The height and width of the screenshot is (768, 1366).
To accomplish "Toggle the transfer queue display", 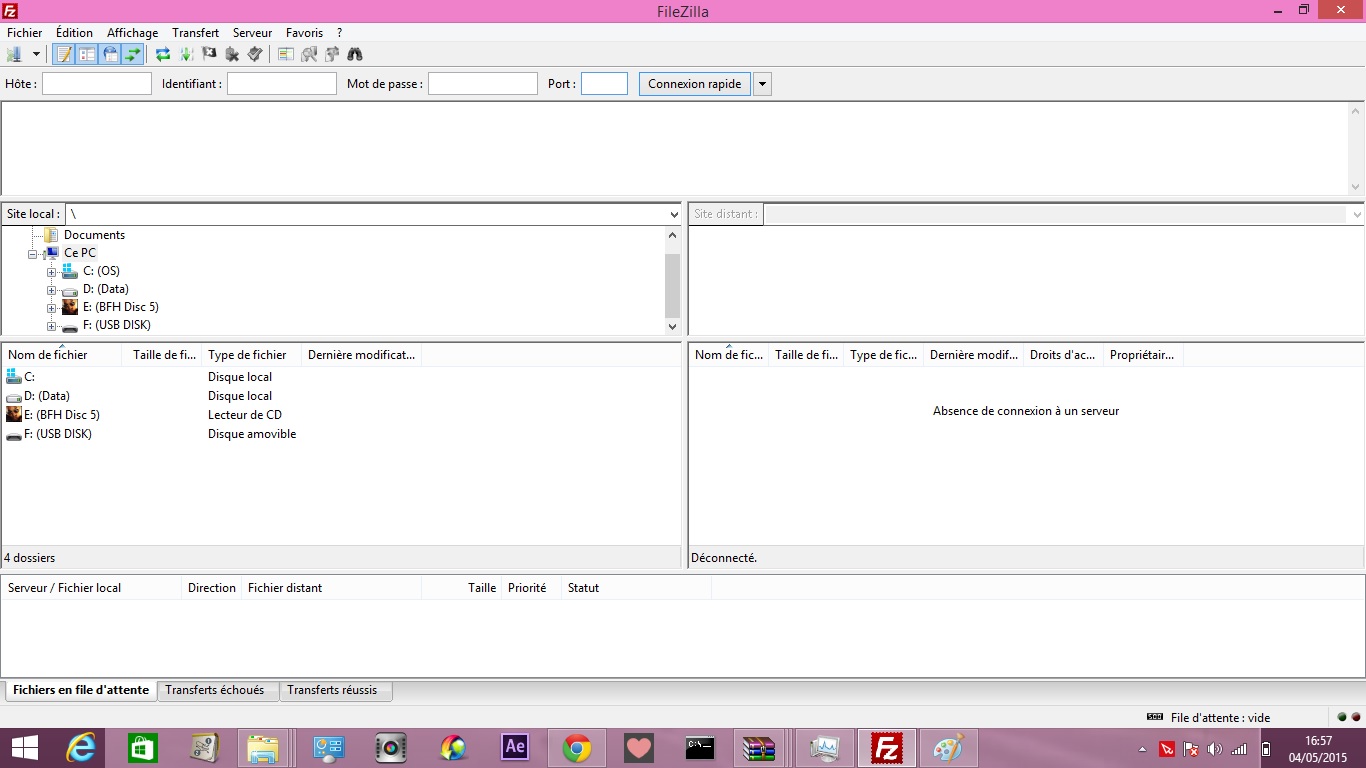I will (x=133, y=54).
